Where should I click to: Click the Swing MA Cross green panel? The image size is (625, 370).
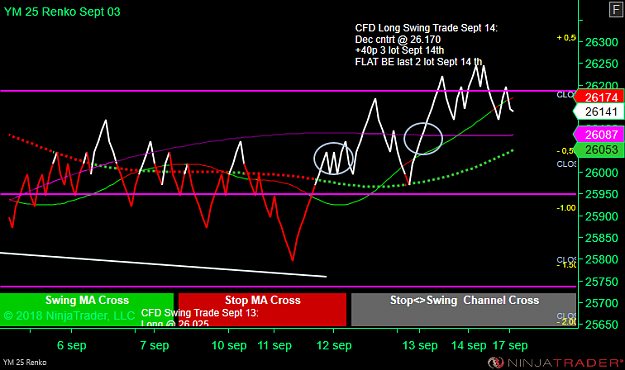click(x=86, y=309)
